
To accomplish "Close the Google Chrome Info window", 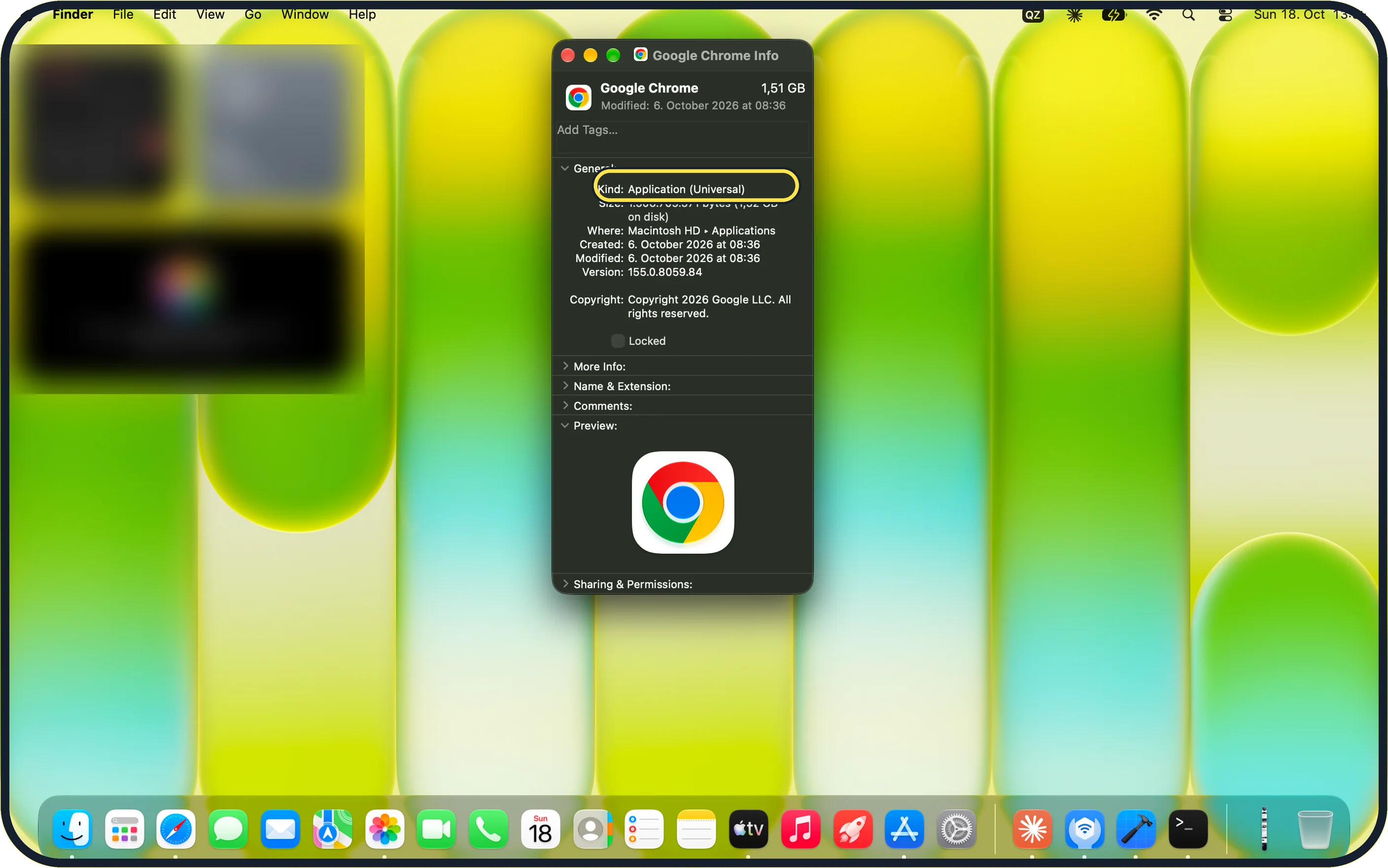I will [568, 55].
